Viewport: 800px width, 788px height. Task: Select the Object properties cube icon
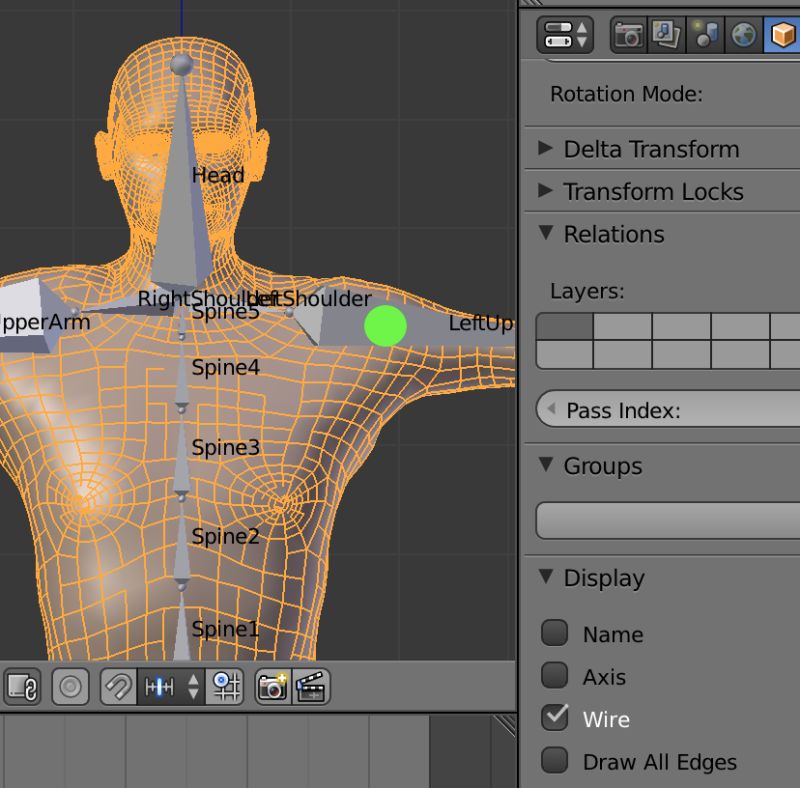click(783, 33)
